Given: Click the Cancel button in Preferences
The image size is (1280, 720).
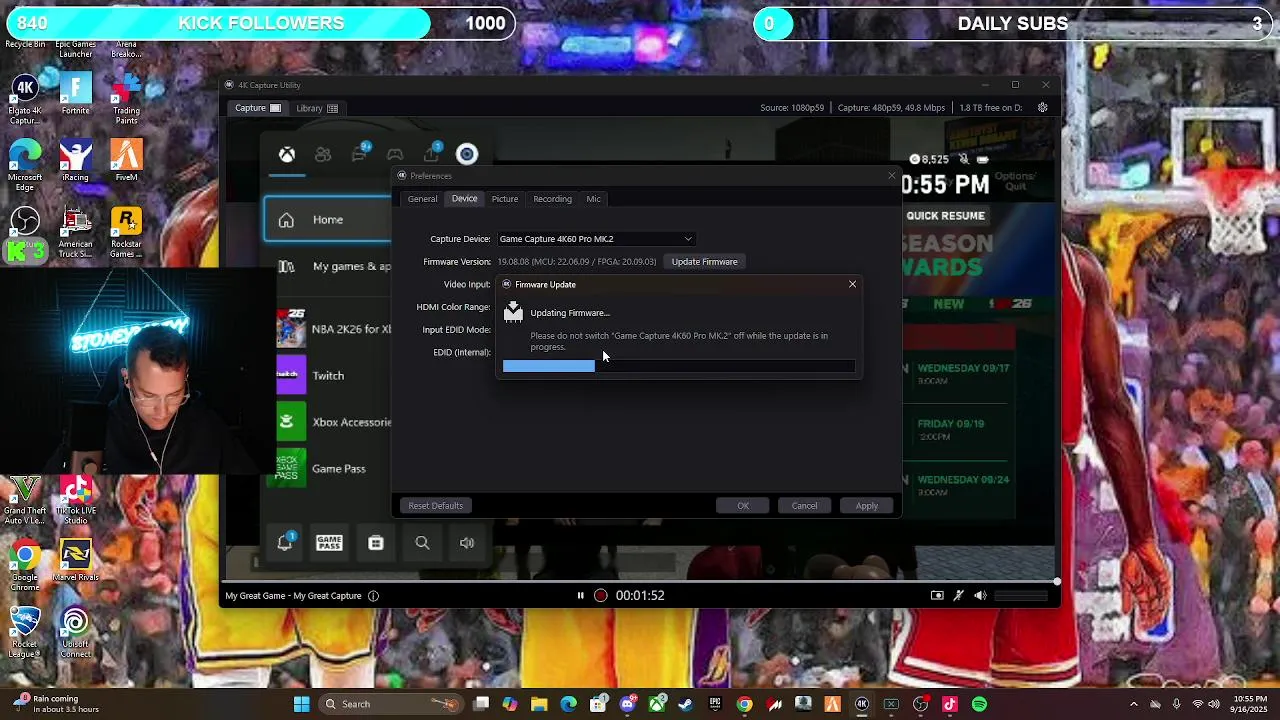Looking at the screenshot, I should 804,506.
